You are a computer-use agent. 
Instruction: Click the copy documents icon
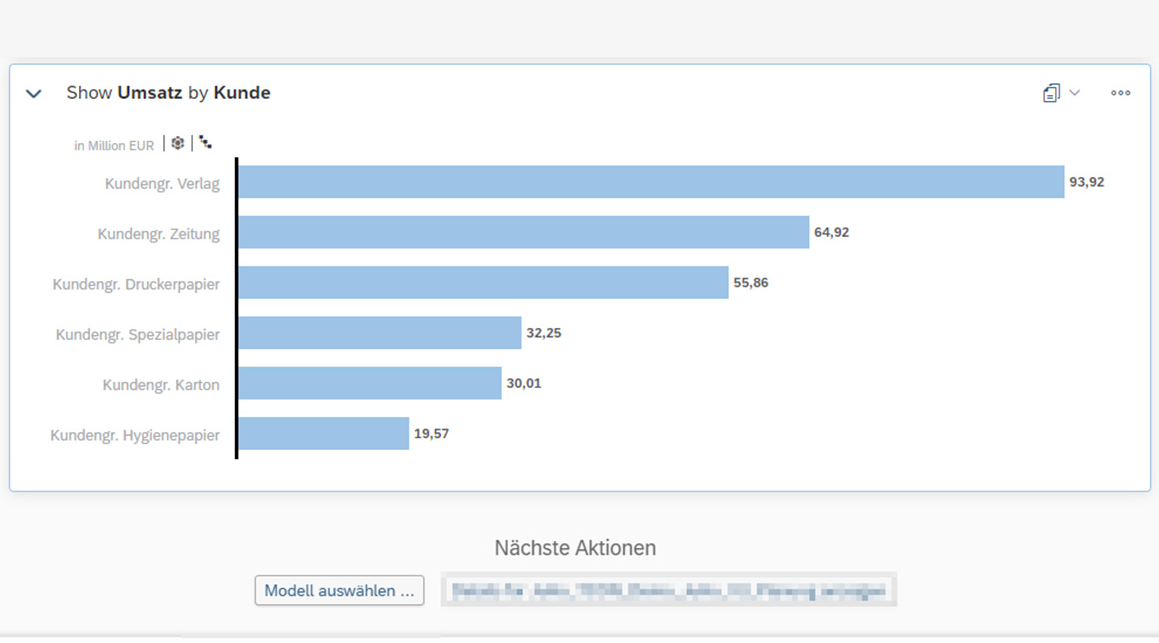coord(1051,93)
